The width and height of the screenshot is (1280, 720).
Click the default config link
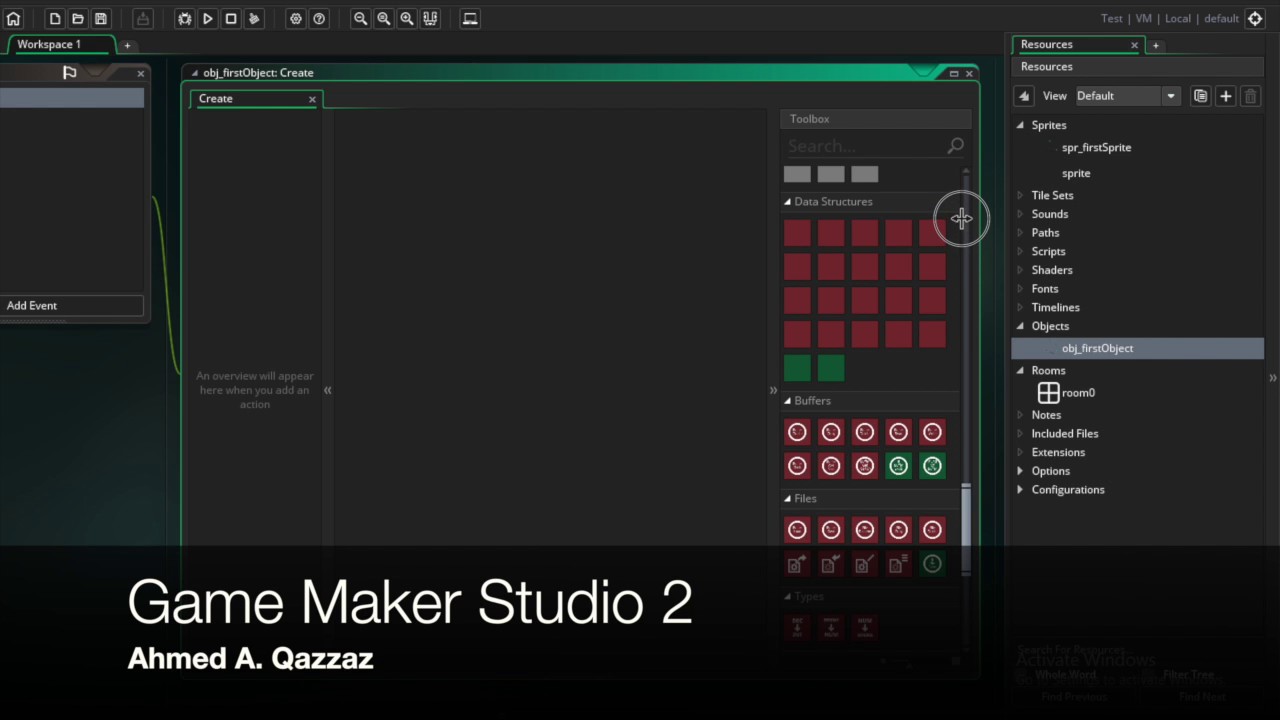(1222, 18)
